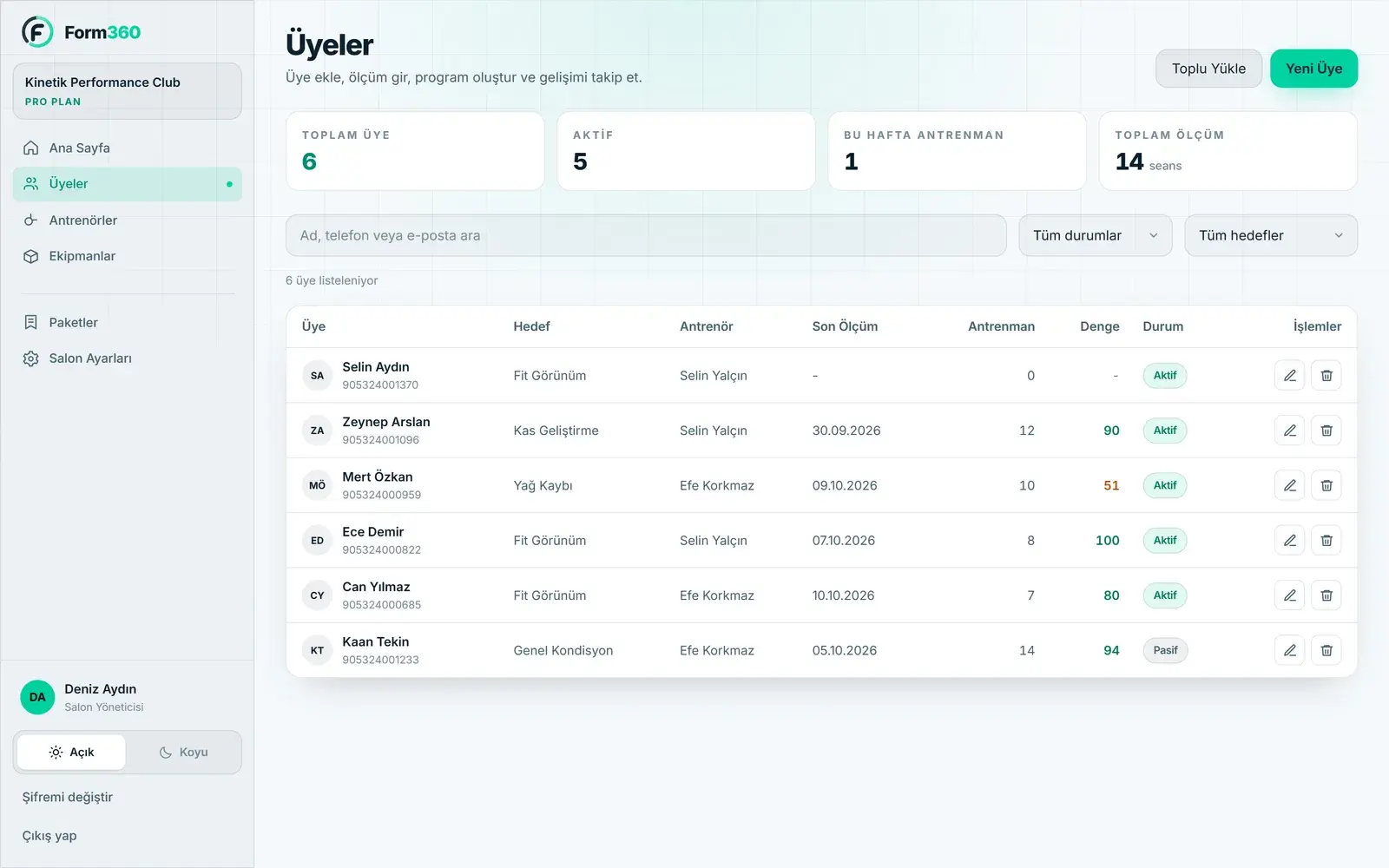Viewport: 1389px width, 868px height.
Task: Delete Selin Aydın's member record
Action: pos(1326,376)
